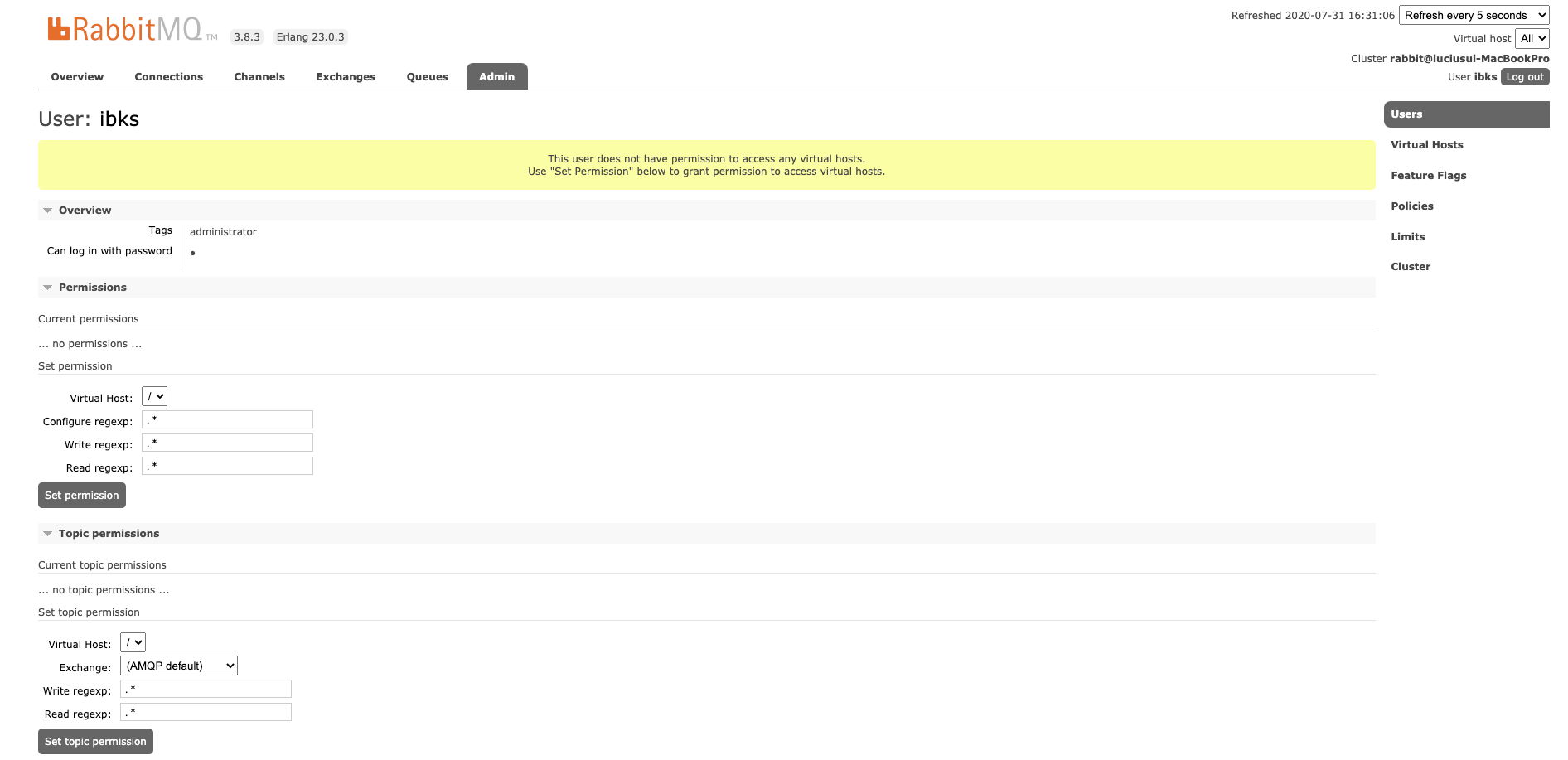
Task: Click the '... no permissions ...' text
Action: 90,344
